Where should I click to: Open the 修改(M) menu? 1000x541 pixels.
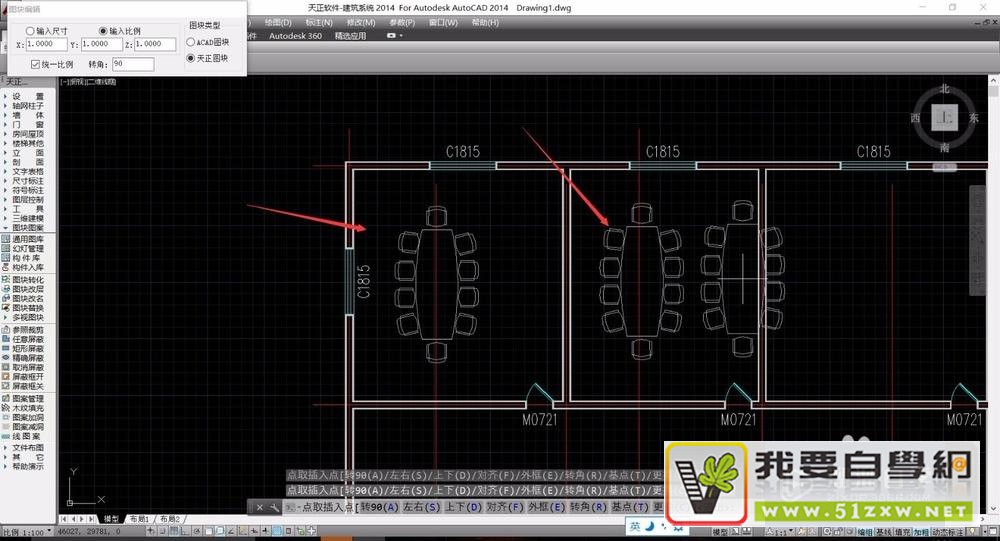tap(360, 22)
